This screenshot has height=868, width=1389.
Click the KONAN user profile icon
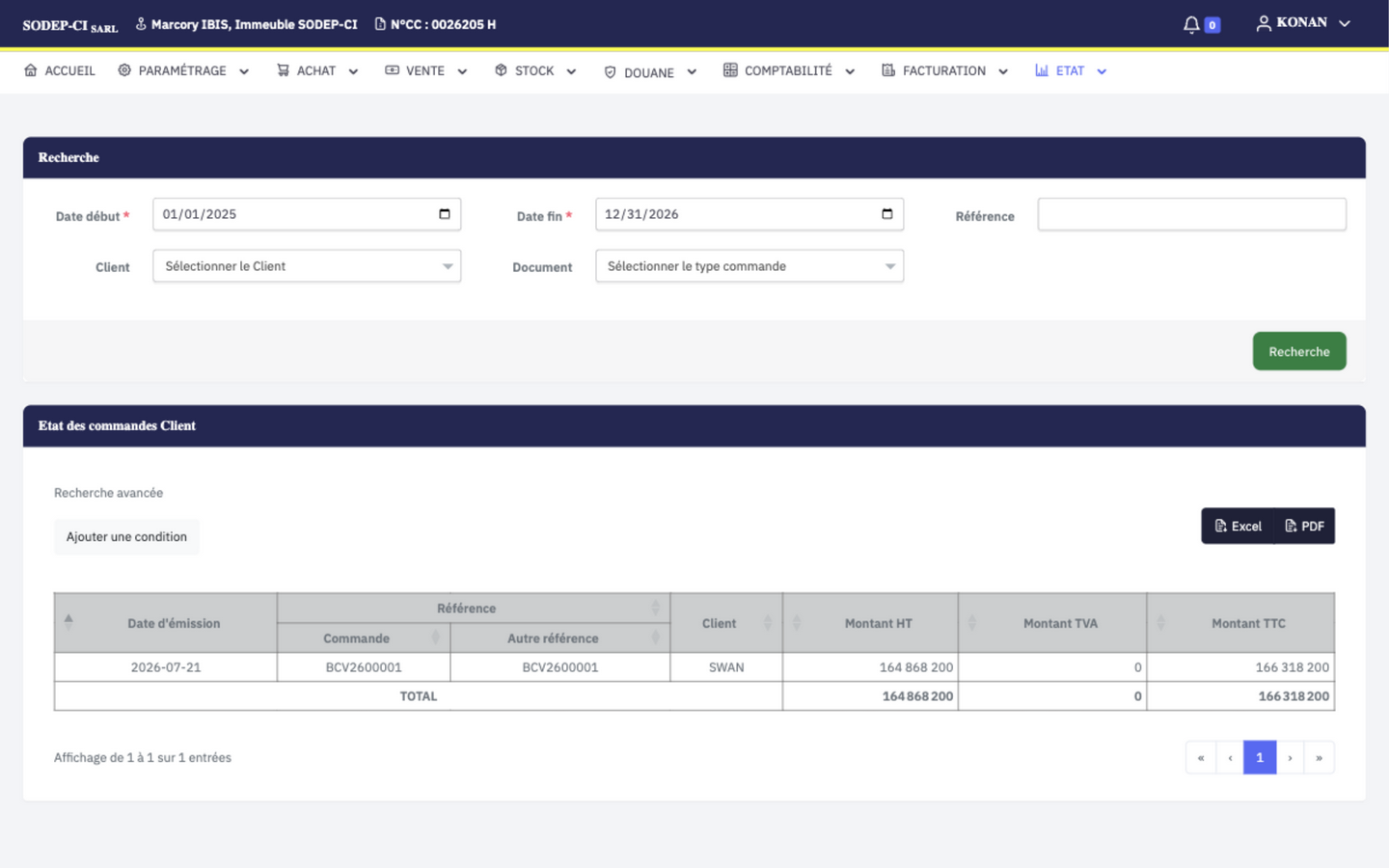1264,23
